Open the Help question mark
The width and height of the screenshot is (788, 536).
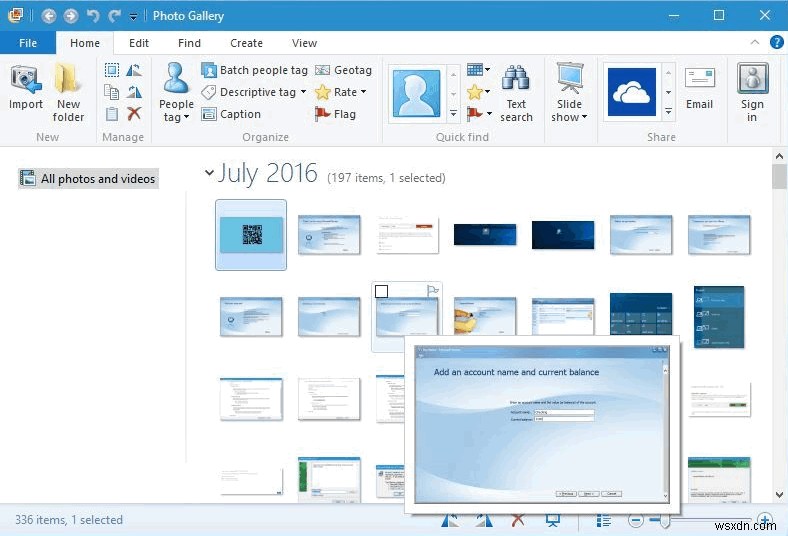(776, 42)
